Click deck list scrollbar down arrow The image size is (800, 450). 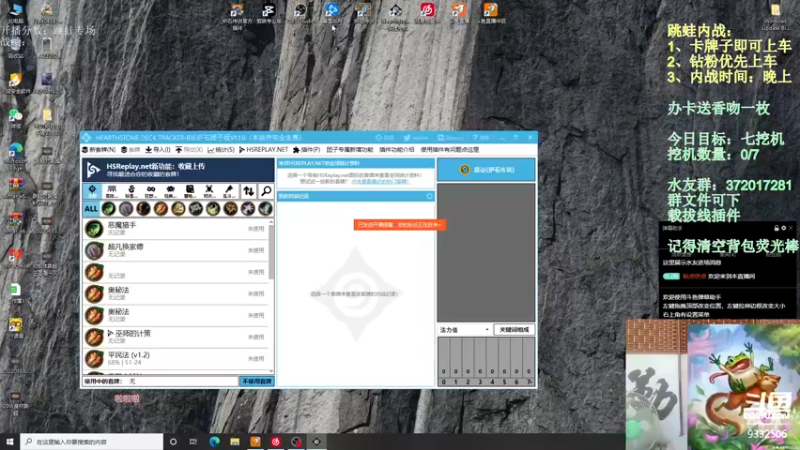271,371
